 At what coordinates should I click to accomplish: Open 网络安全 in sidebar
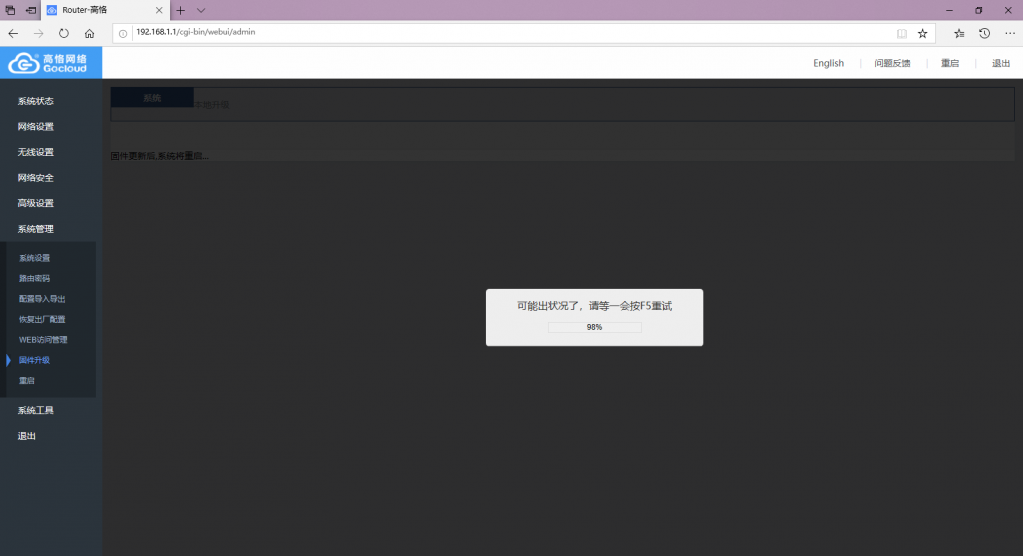click(36, 178)
